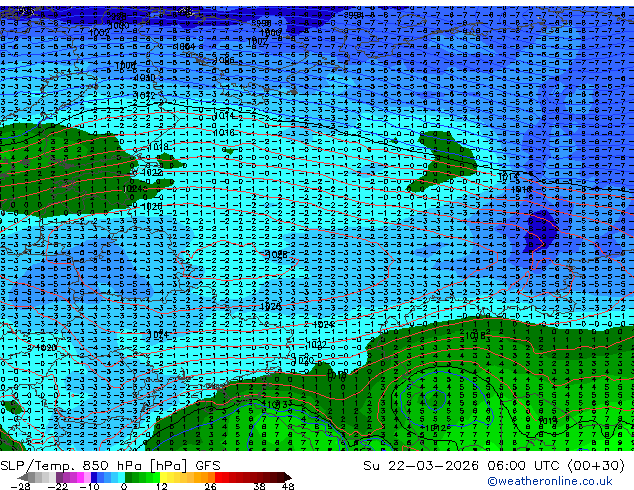This screenshot has height=490, width=634.
Task: Click the 1028 isobar label at high-pressure center
Action: 276,255
